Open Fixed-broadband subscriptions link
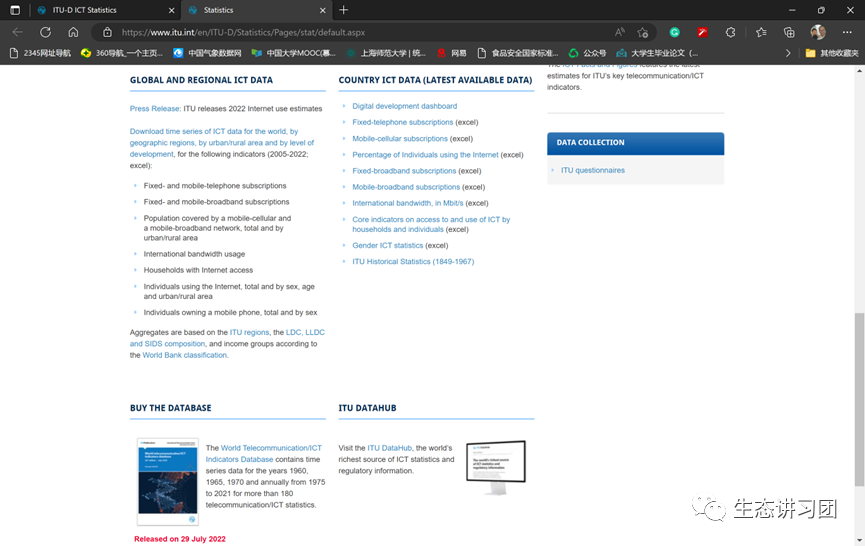The height and width of the screenshot is (546, 865). 404,170
